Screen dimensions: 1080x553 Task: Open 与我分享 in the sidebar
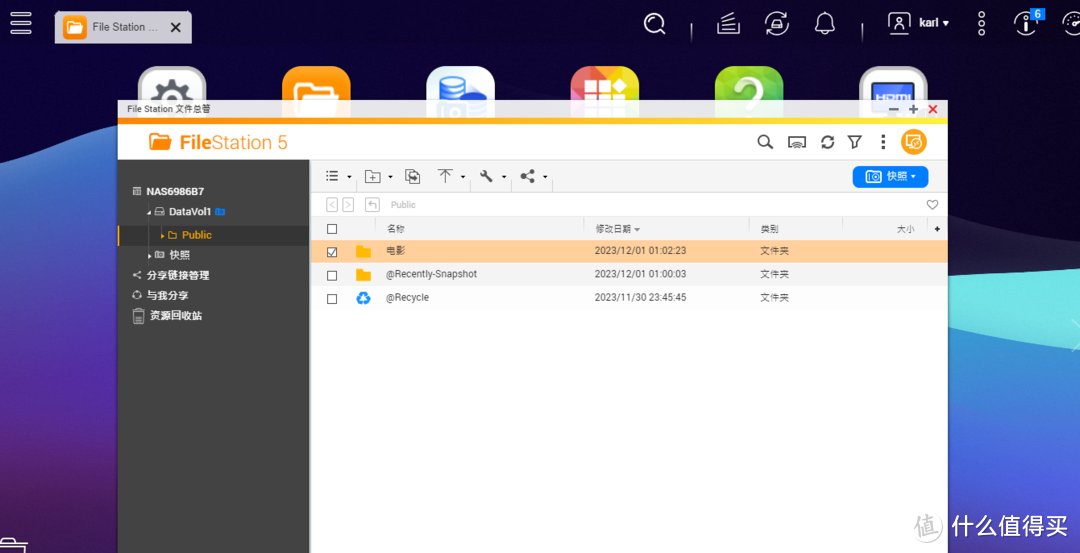[167, 295]
